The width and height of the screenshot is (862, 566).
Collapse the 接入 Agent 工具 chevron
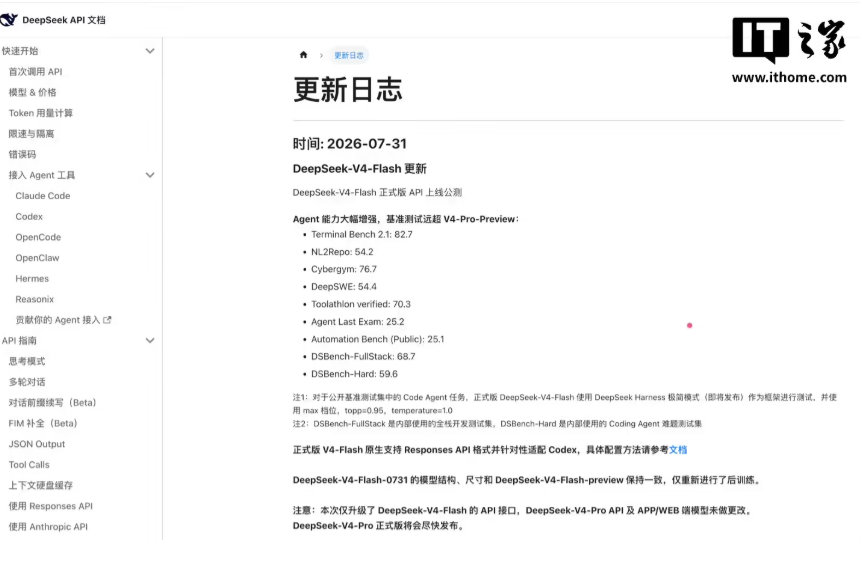(x=150, y=175)
